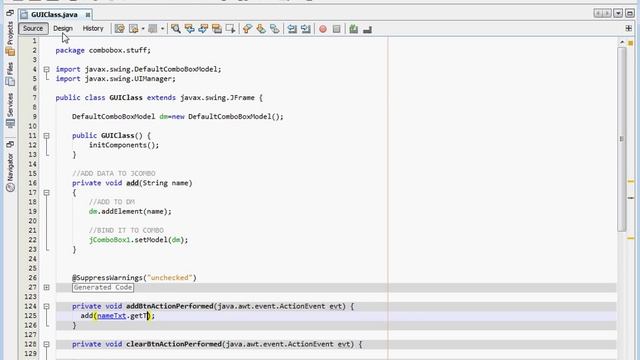This screenshot has height=360, width=640.
Task: Start macro recording with red circle icon
Action: point(323,29)
